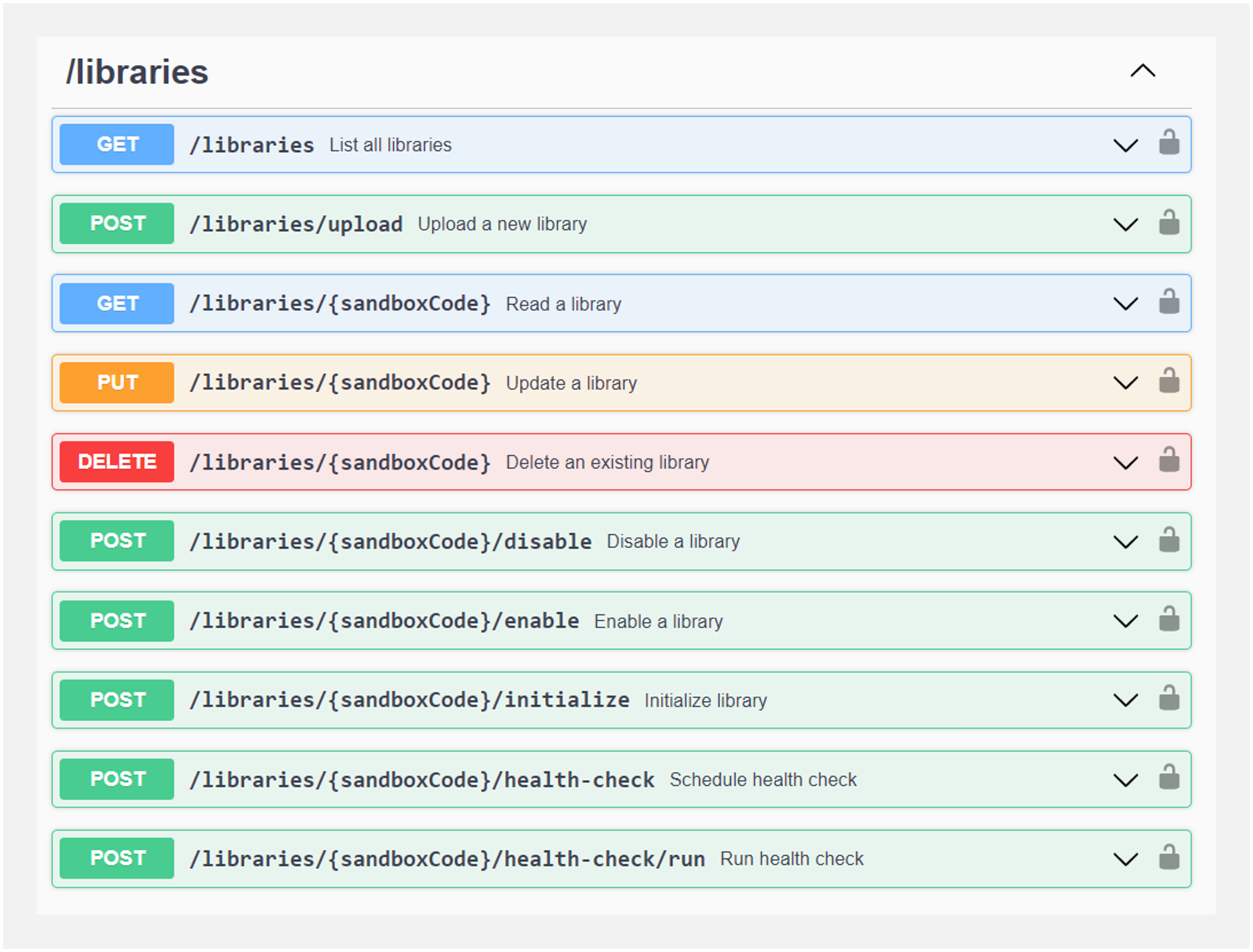1253x952 pixels.
Task: Expand Disable a library with its chevron
Action: [1126, 542]
